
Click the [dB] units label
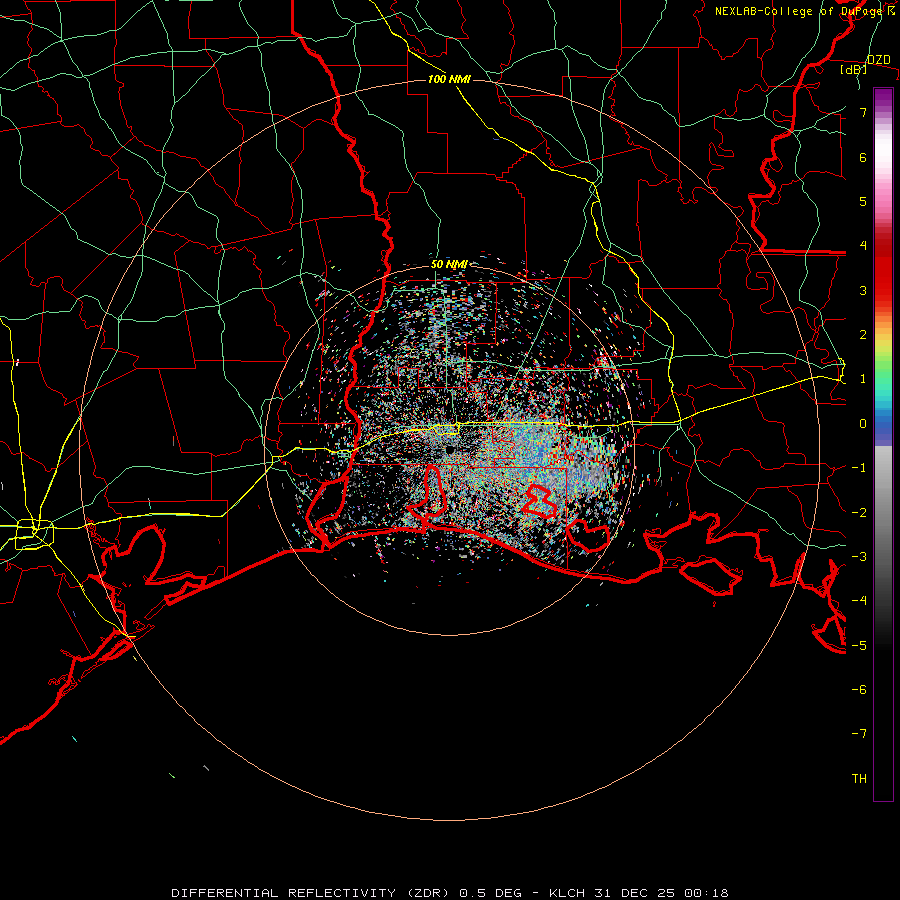pyautogui.click(x=854, y=70)
